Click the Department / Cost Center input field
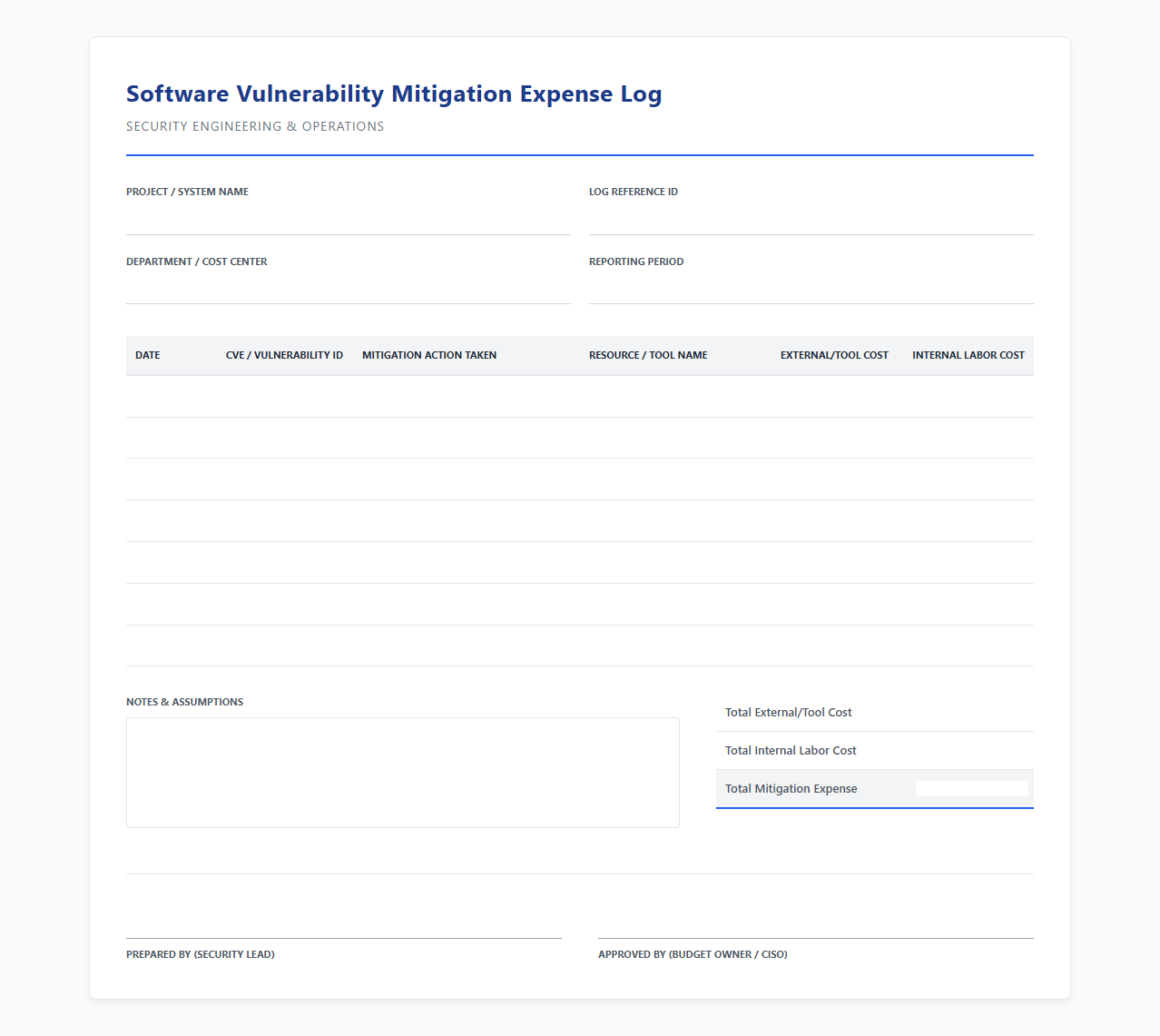Screen dimensions: 1160x1036 click(349, 289)
